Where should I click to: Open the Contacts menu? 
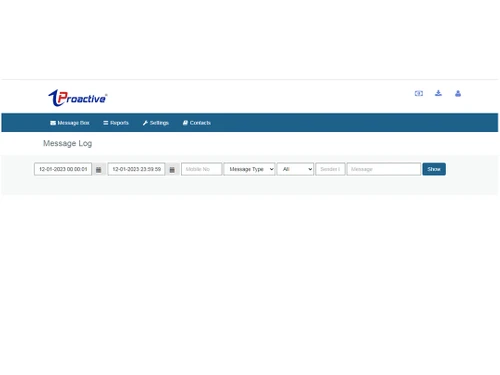pyautogui.click(x=197, y=123)
